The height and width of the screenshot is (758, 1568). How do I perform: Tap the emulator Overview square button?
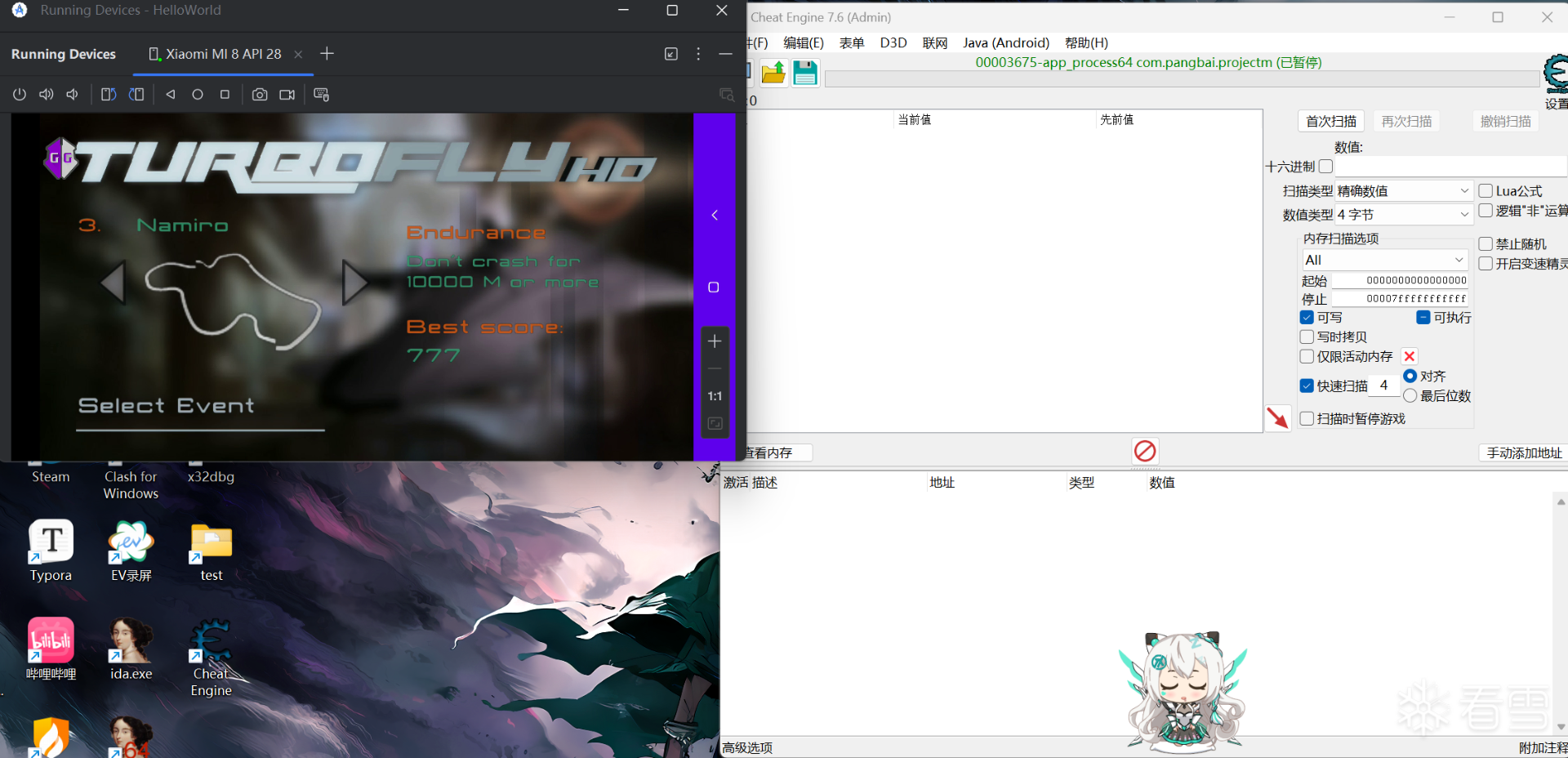(x=225, y=95)
